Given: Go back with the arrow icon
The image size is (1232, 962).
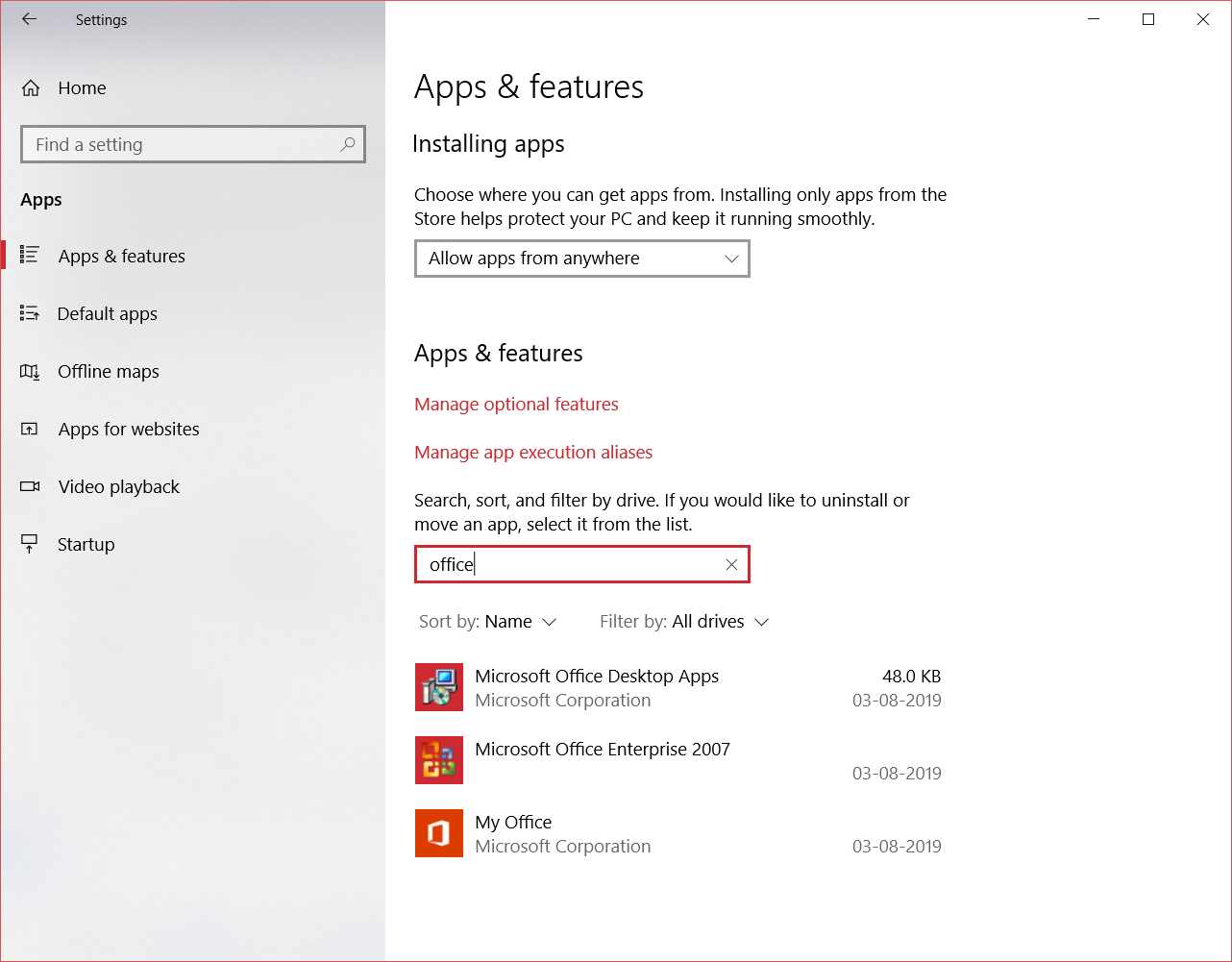Looking at the screenshot, I should pyautogui.click(x=29, y=19).
